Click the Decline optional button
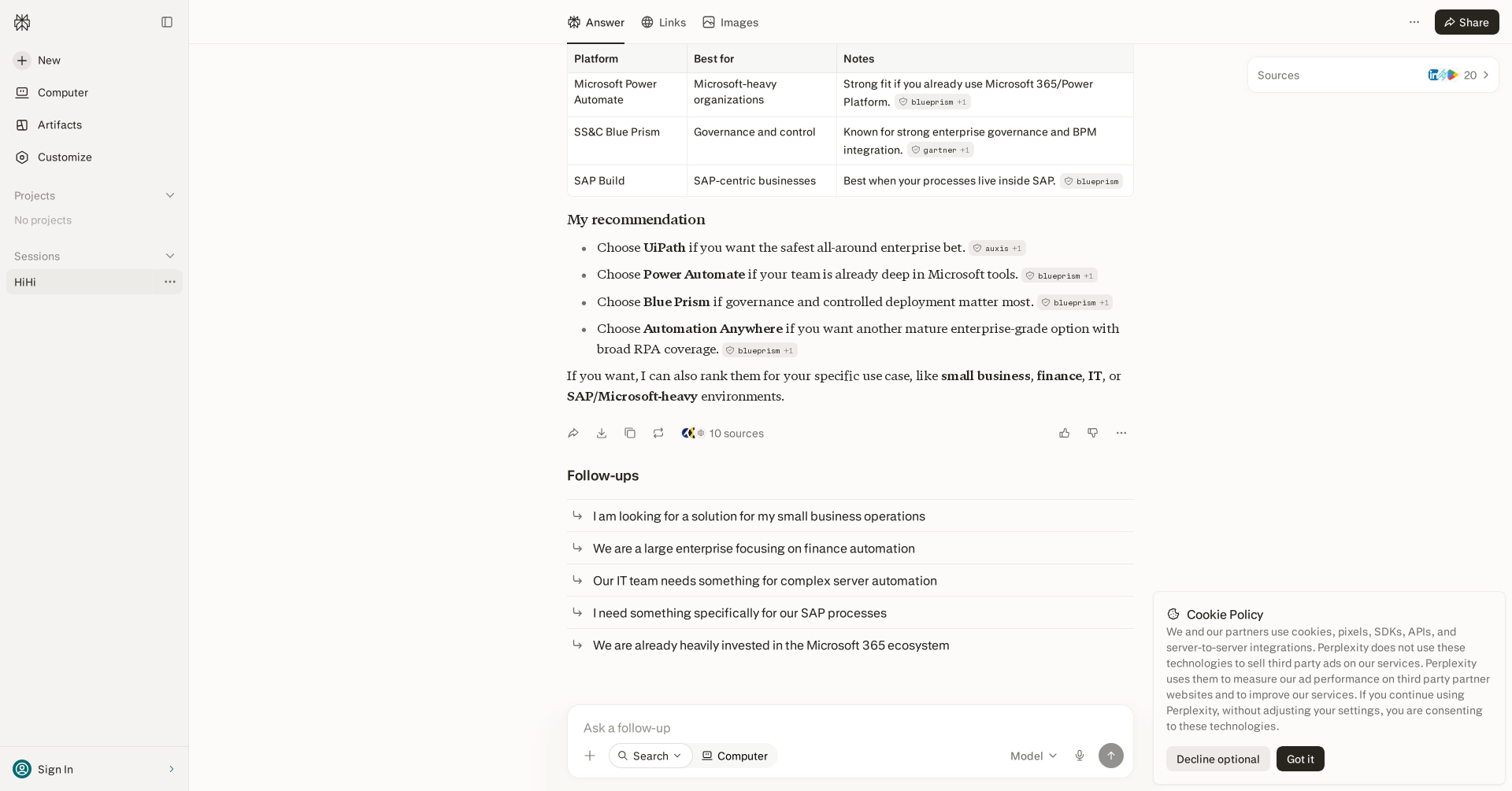 [1217, 759]
